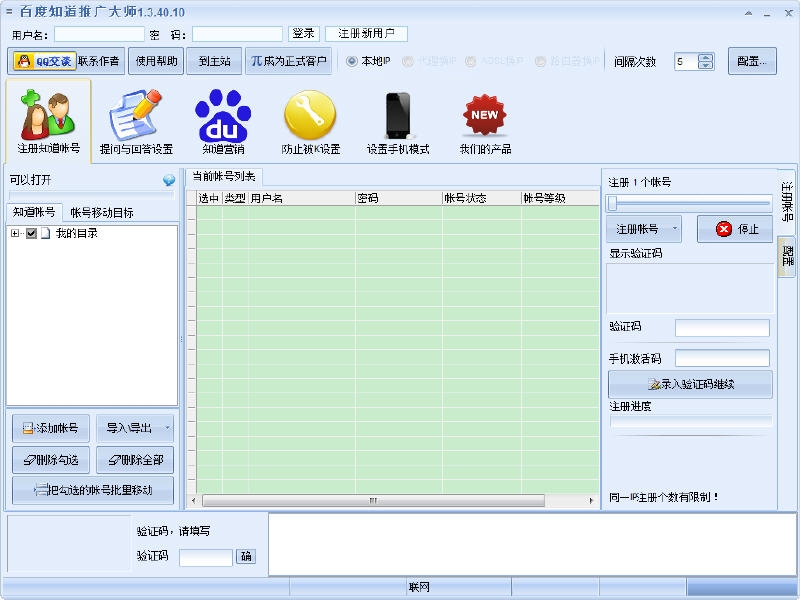Click the 删除勾选 button
Viewport: 800px width, 600px height.
(51, 460)
